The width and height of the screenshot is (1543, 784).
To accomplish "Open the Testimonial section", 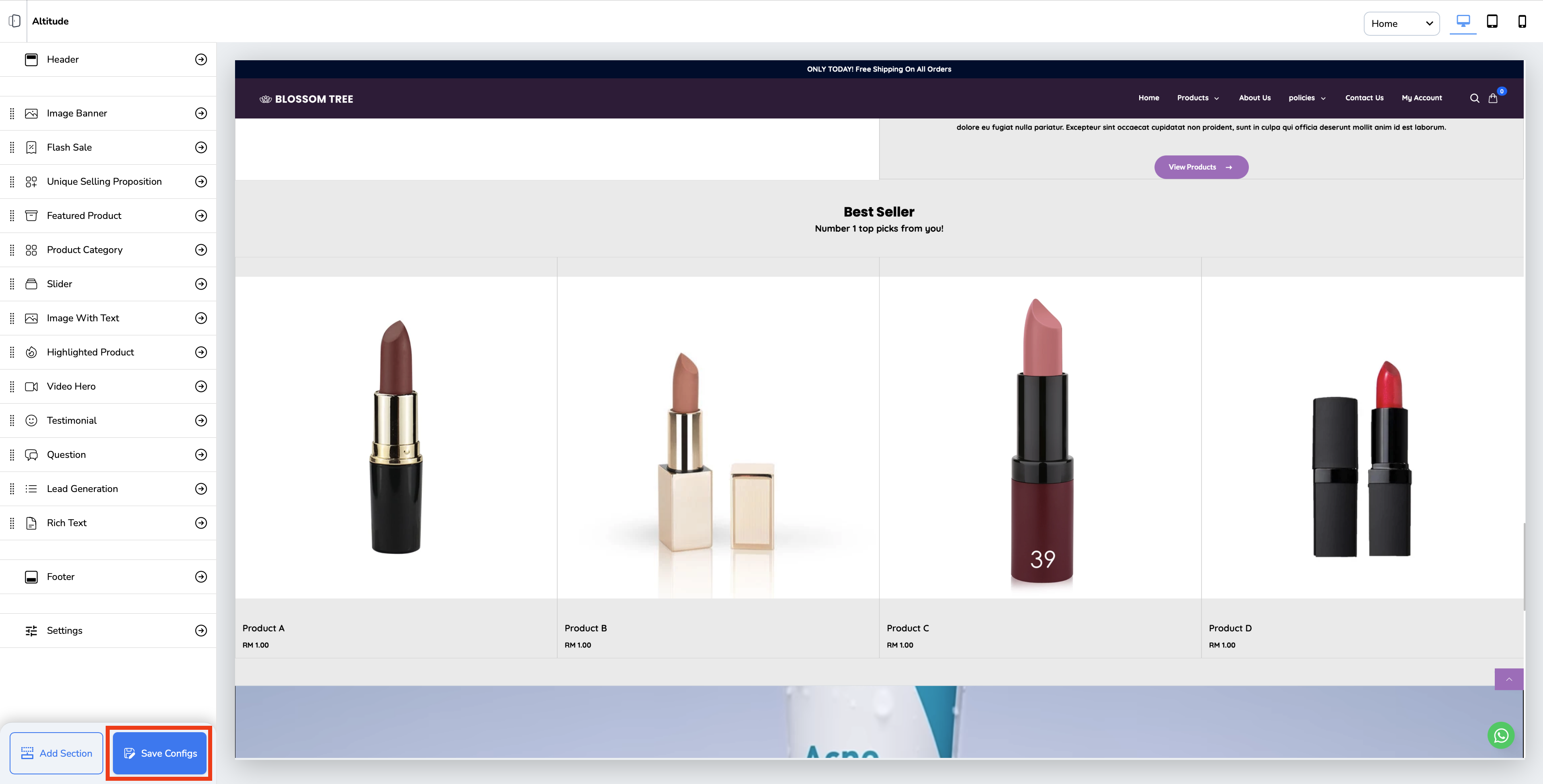I will click(72, 421).
